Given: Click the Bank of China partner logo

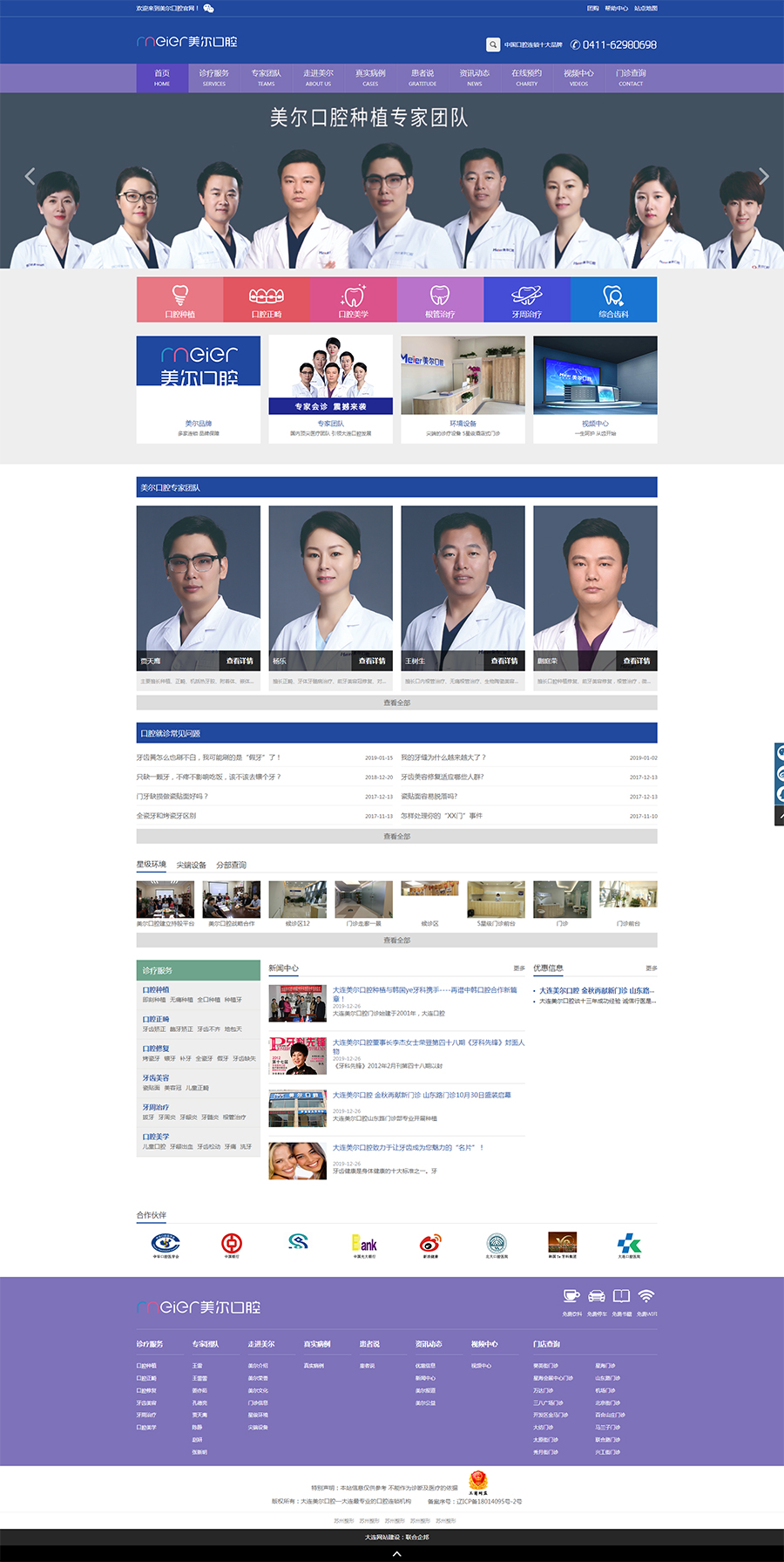Looking at the screenshot, I should pyautogui.click(x=232, y=1244).
